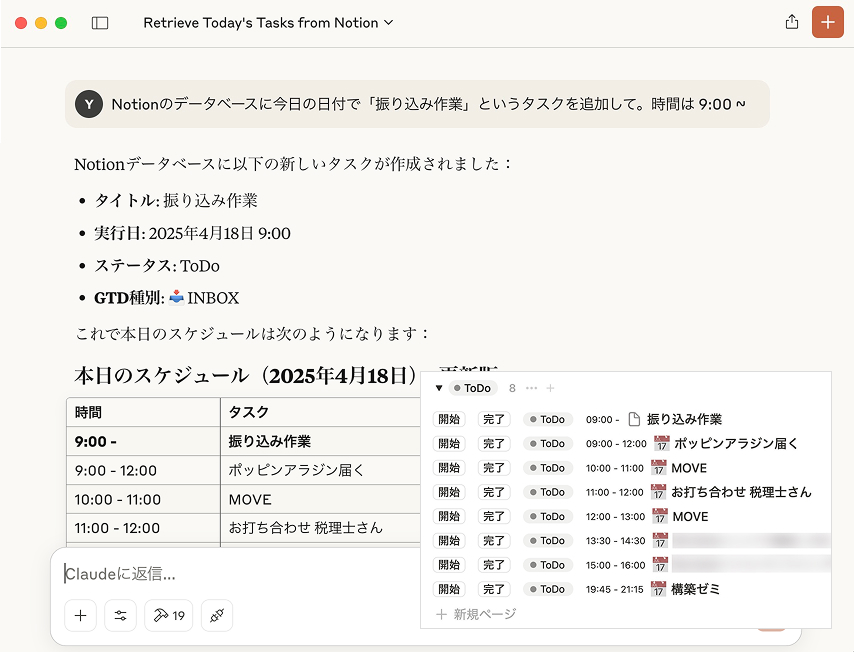Open お打ち合わせ 税理士さん task in Notion list
This screenshot has width=854, height=652.
point(741,492)
